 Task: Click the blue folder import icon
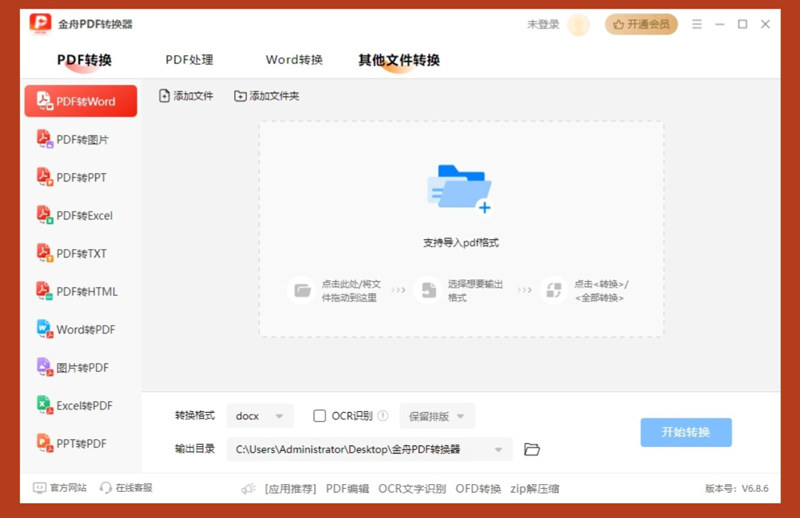[x=460, y=189]
